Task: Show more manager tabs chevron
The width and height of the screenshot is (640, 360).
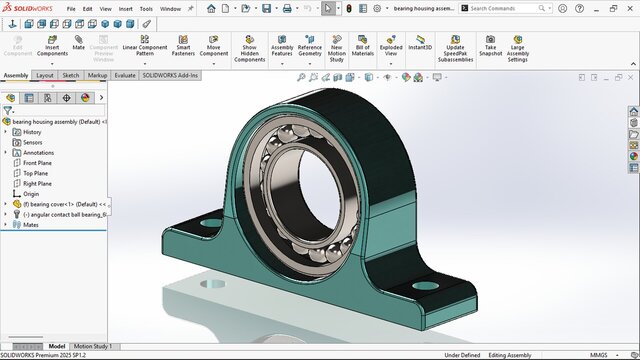Action: pyautogui.click(x=101, y=98)
